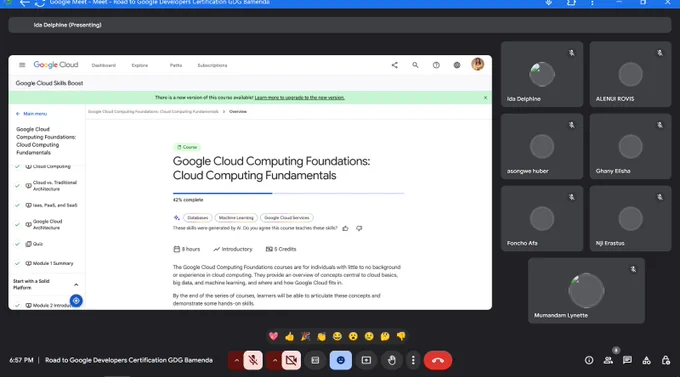Open video settings arrow beside camera
The width and height of the screenshot is (680, 377).
coord(275,360)
